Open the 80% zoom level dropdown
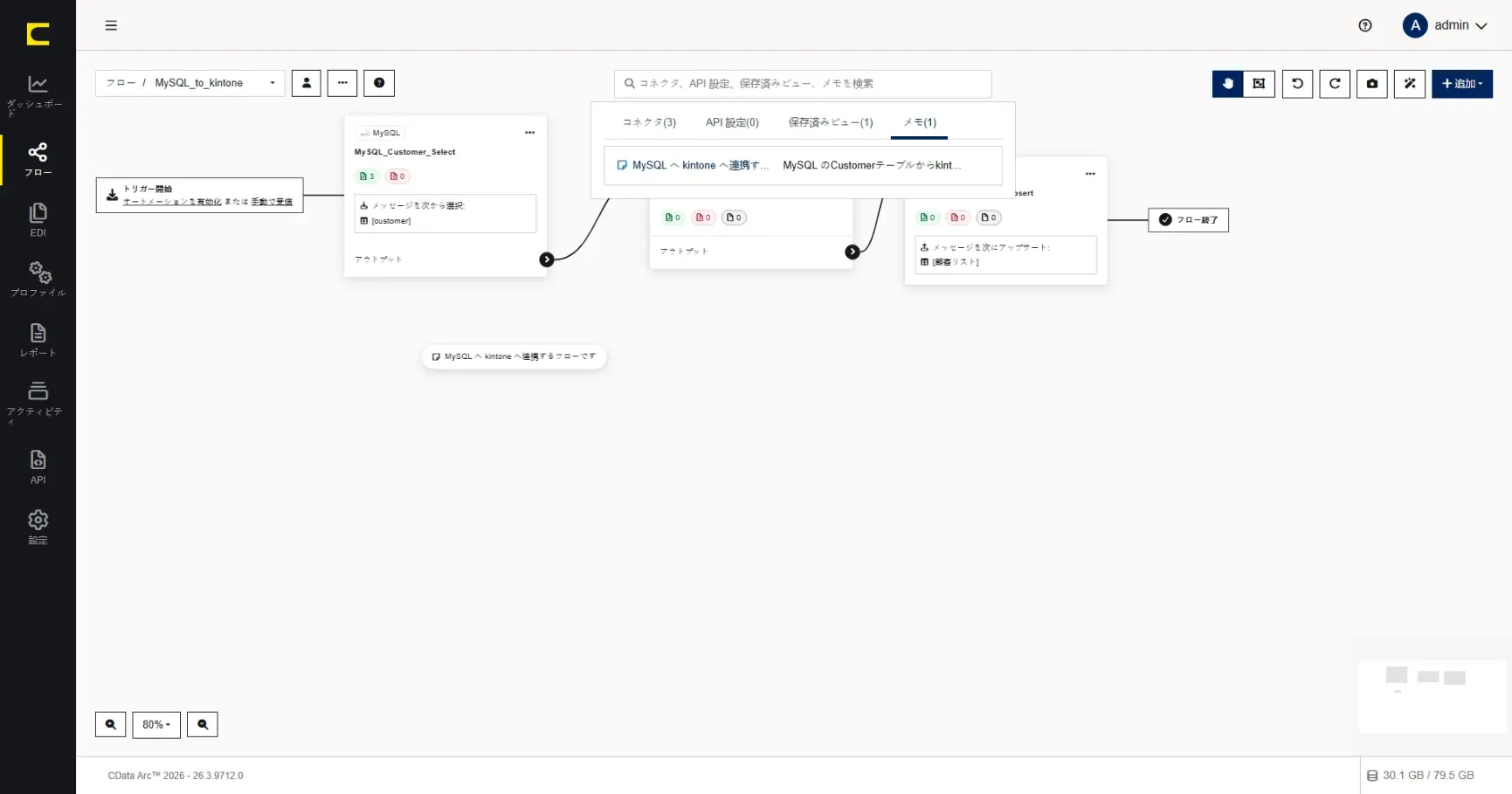The image size is (1512, 794). [x=156, y=725]
